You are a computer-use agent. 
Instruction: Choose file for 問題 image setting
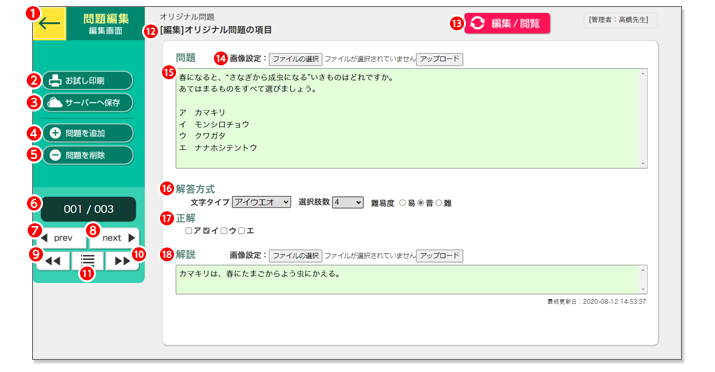295,59
